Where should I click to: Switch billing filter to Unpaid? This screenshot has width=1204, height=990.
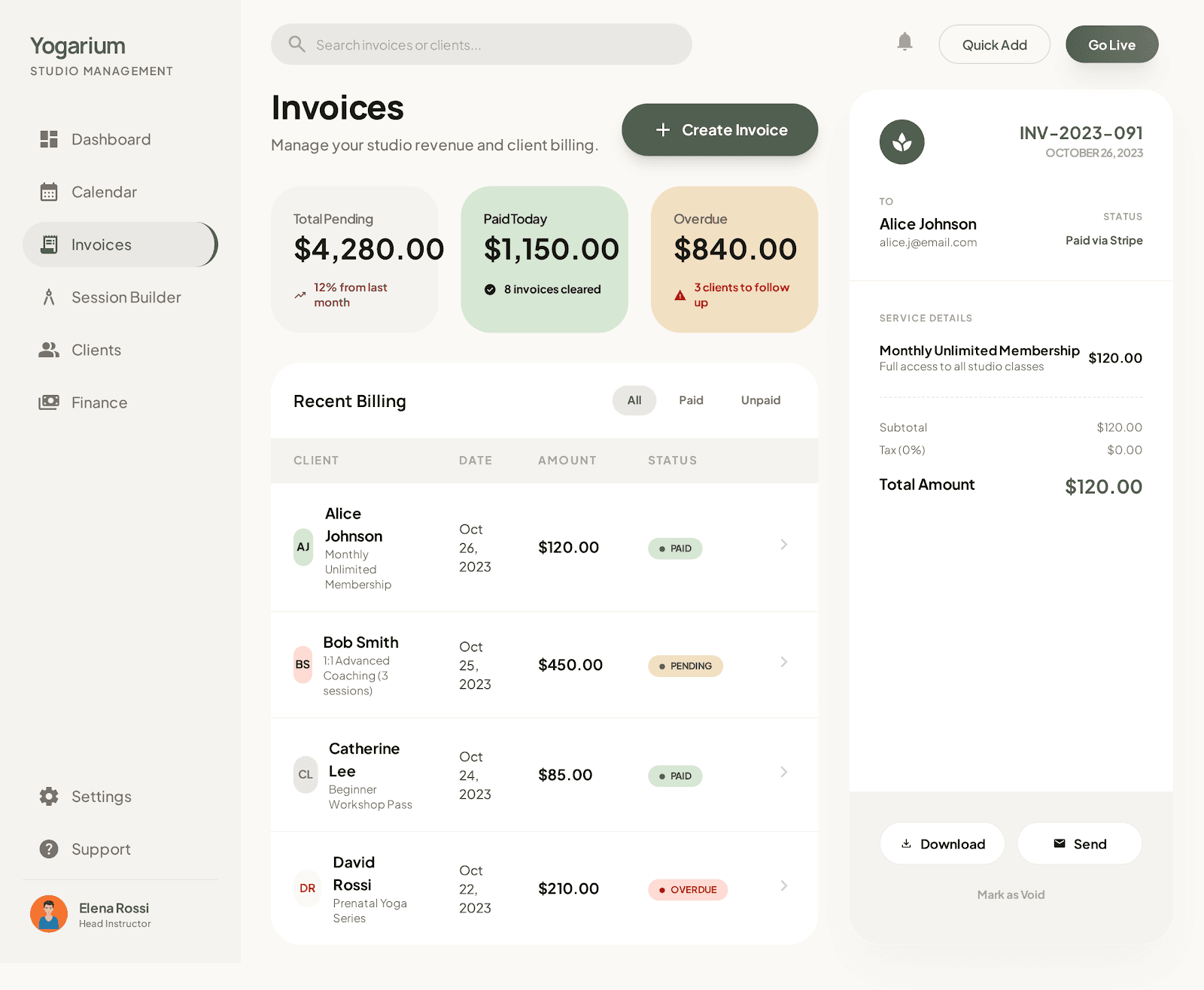(760, 399)
